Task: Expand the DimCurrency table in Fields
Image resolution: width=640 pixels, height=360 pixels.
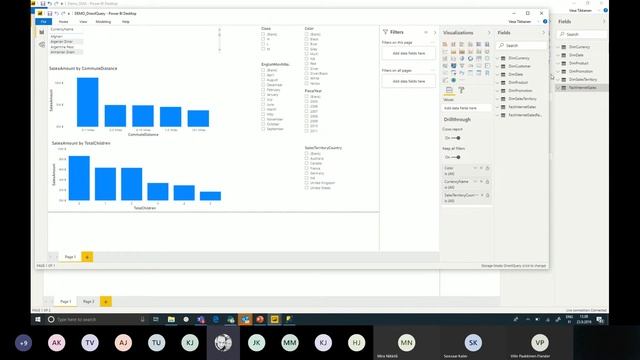Action: 498,58
